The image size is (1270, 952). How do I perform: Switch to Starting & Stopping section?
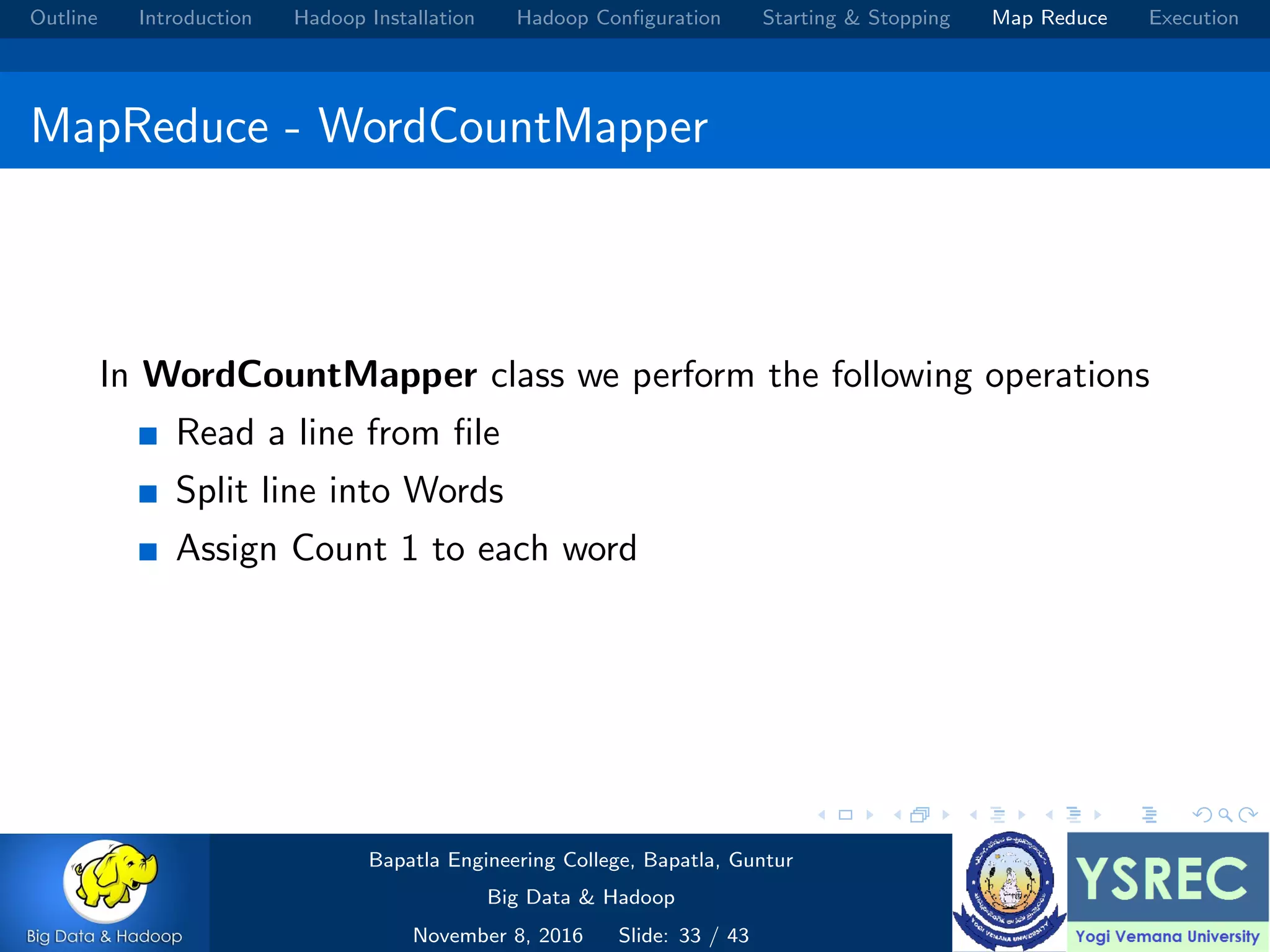[x=856, y=18]
